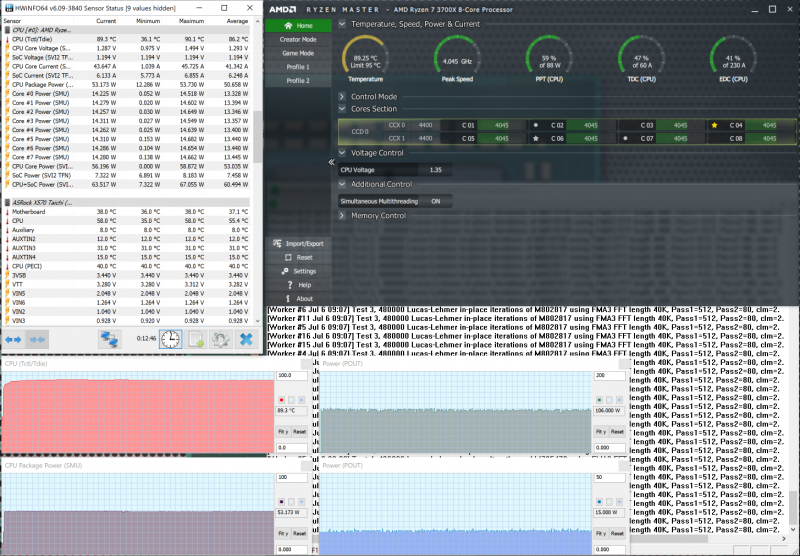Click gold star next to core C 04
Screen dimensions: 800x556
pos(714,125)
